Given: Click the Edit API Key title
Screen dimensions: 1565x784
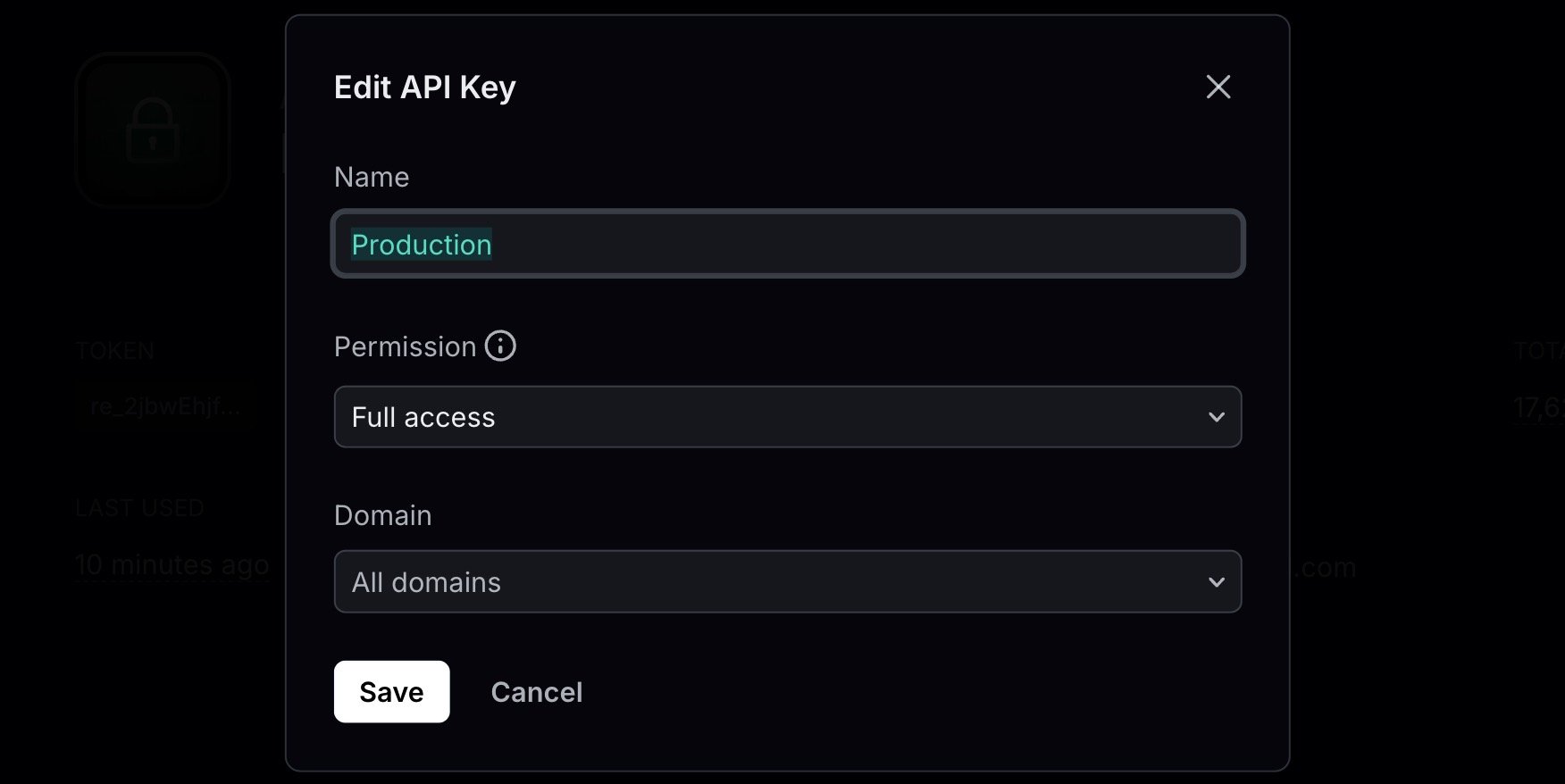Looking at the screenshot, I should (x=425, y=88).
